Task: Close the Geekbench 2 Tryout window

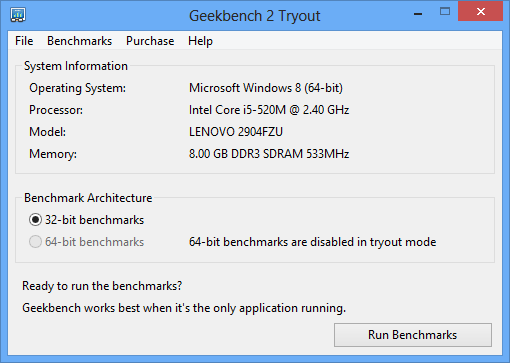Action: pos(480,12)
